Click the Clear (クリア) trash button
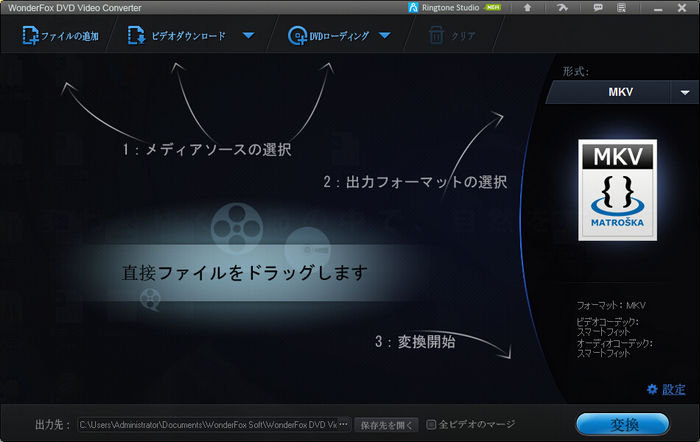Viewport: 700px width, 442px height. (x=452, y=35)
